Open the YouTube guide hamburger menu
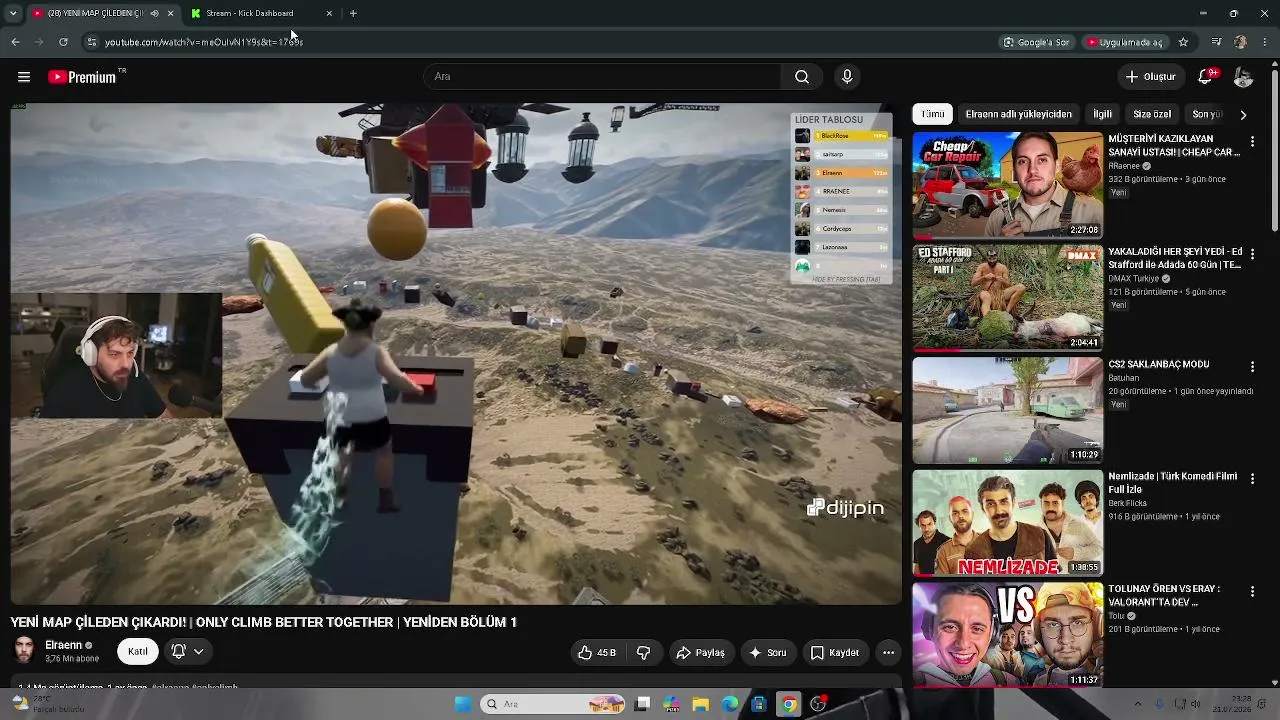1280x720 pixels. [x=23, y=77]
